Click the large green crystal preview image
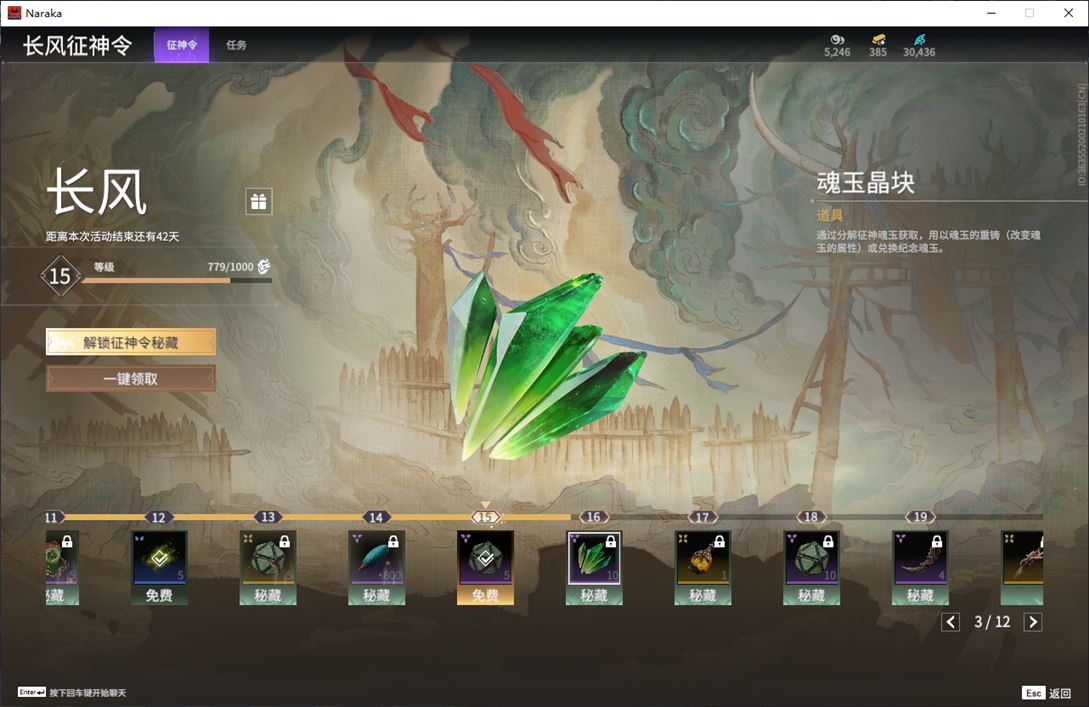 (x=547, y=366)
